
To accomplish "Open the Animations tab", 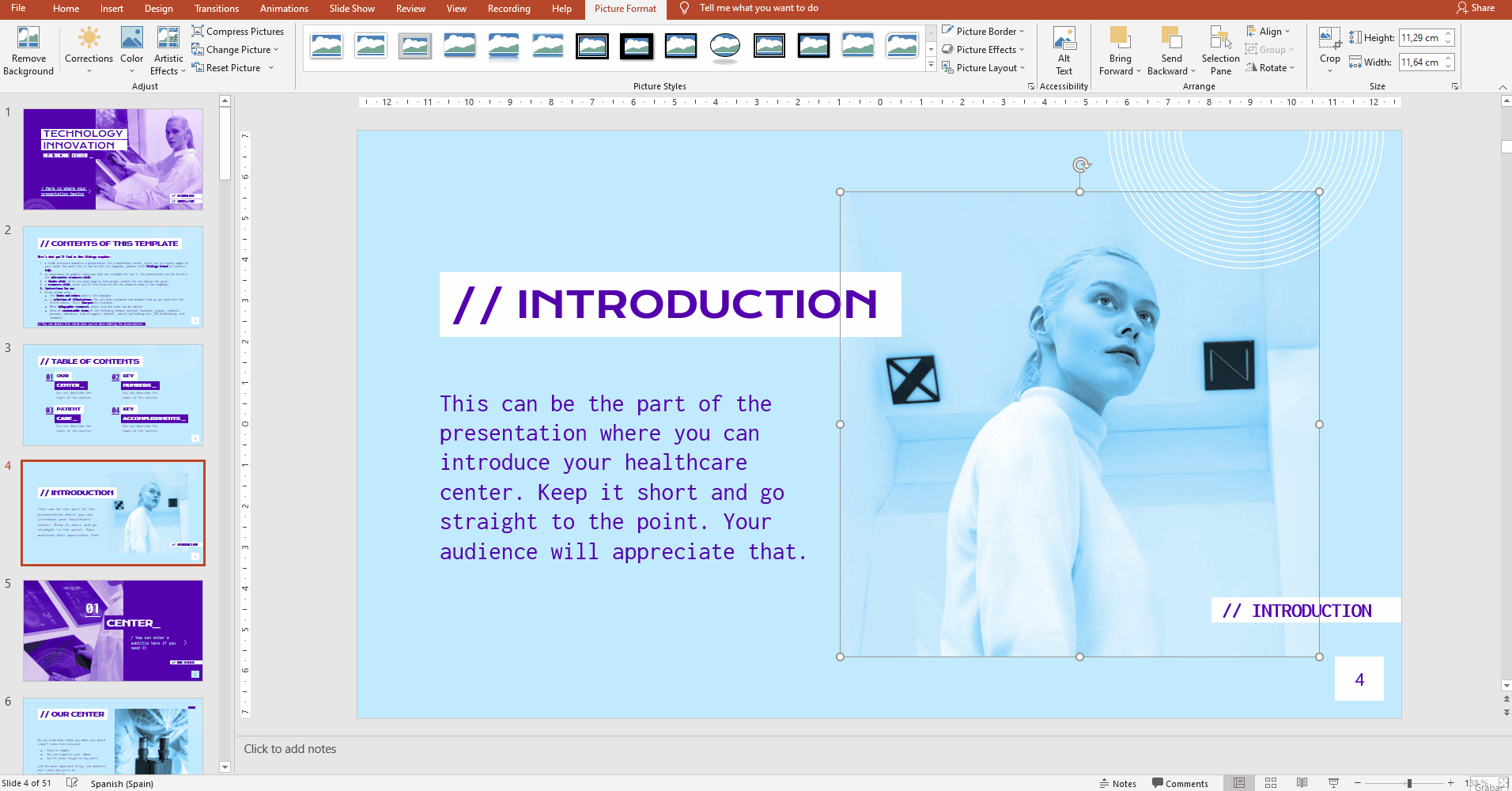I will tap(284, 9).
